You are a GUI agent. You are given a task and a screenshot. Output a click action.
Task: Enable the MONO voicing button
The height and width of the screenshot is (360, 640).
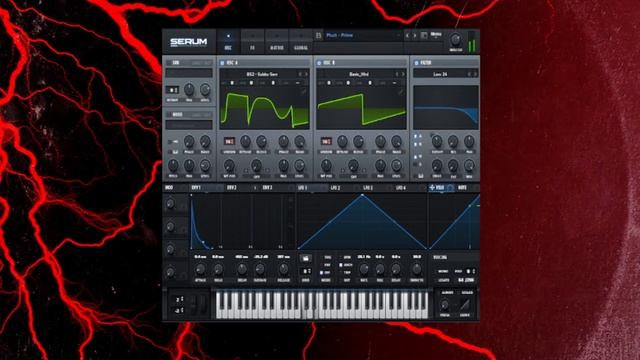(443, 271)
